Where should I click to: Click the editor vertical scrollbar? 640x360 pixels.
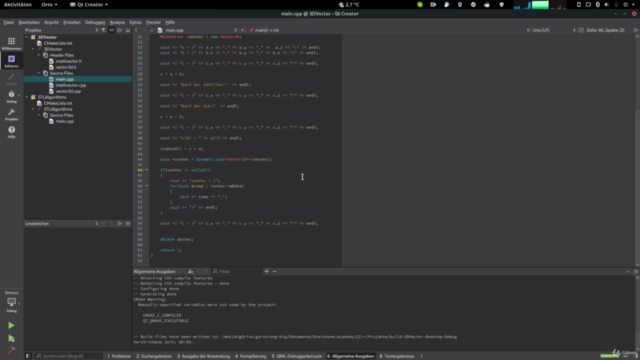(637, 150)
